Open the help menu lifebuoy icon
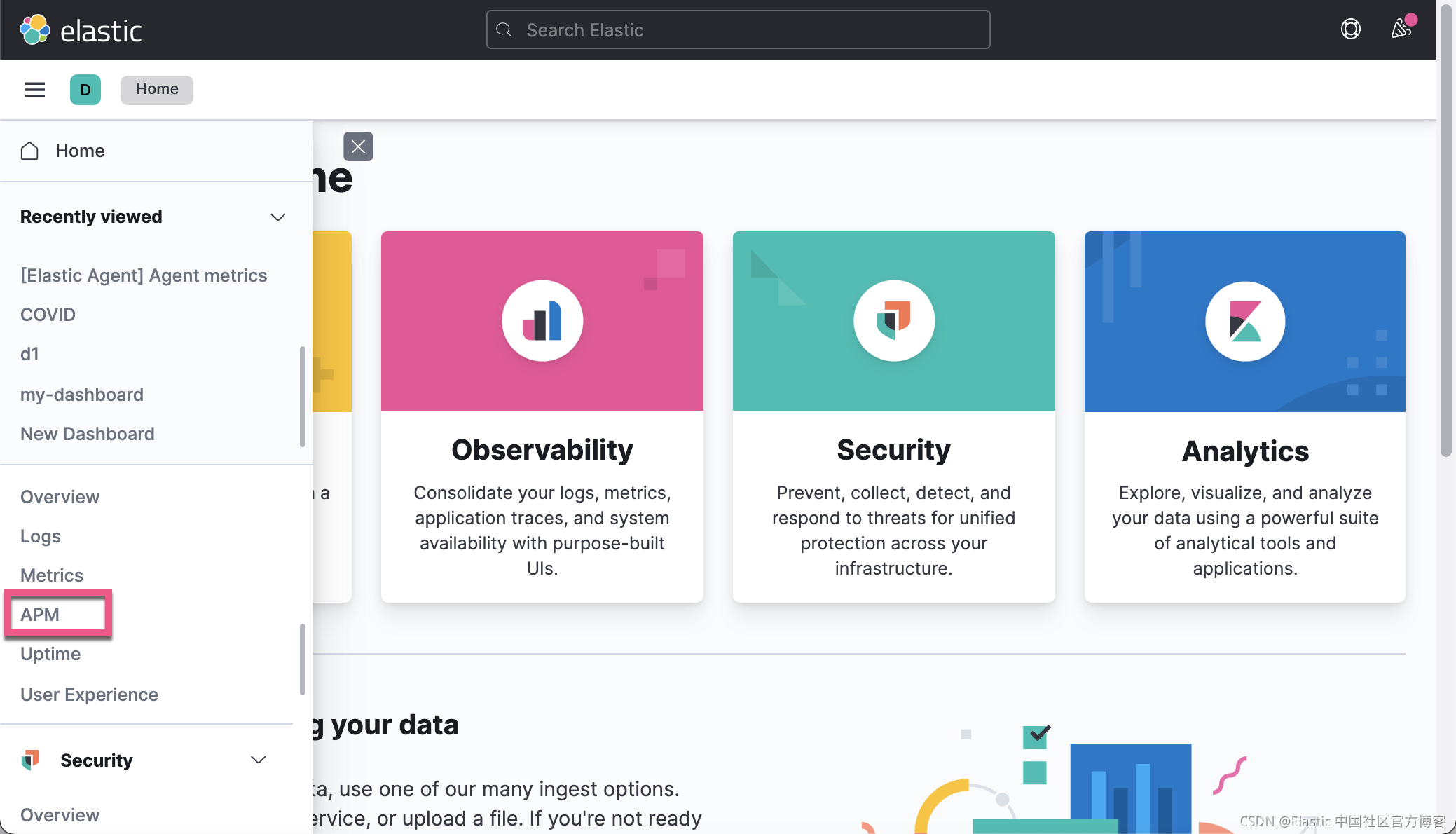The image size is (1456, 834). pyautogui.click(x=1350, y=29)
